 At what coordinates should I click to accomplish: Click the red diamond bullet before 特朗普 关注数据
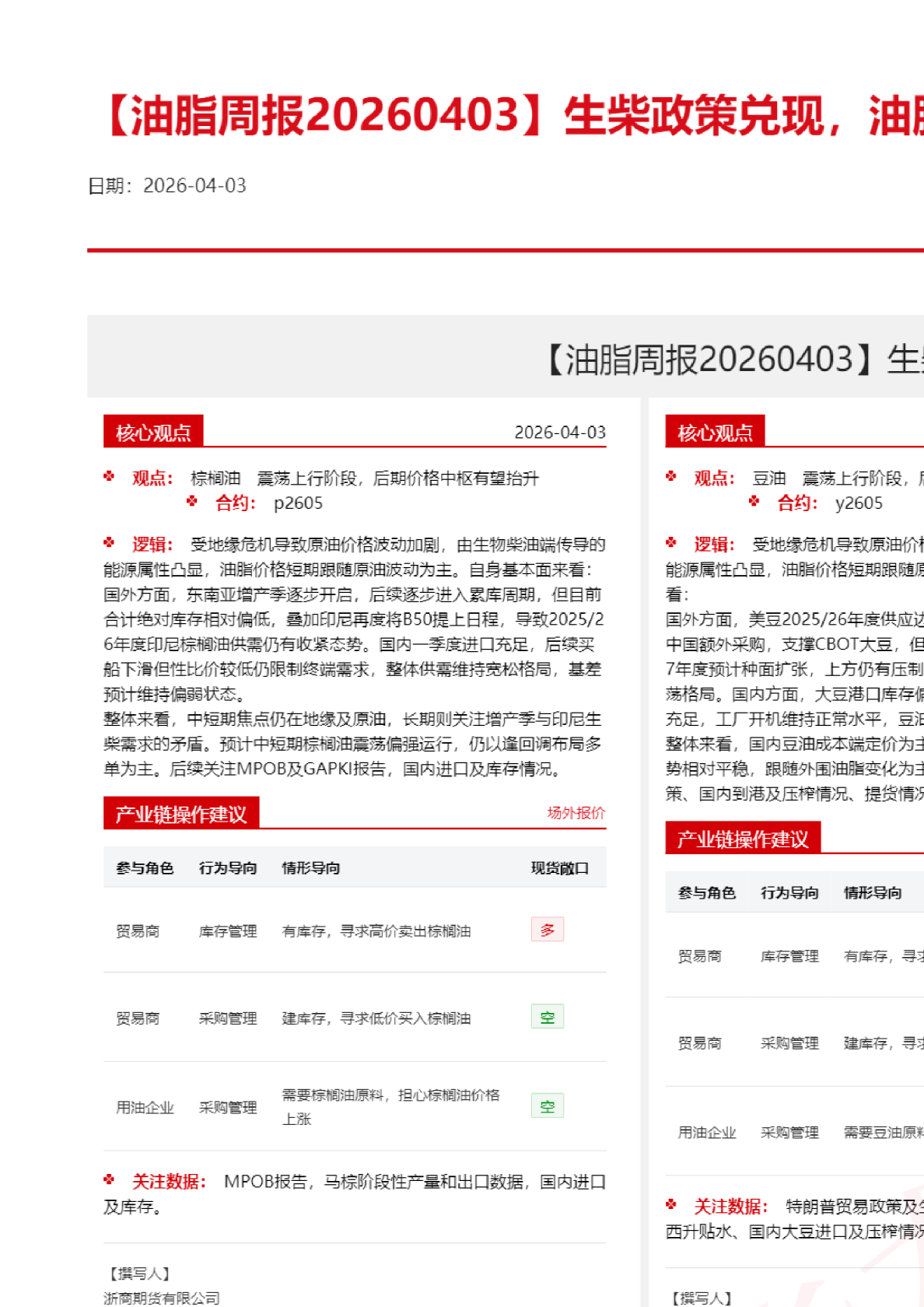pyautogui.click(x=670, y=1204)
